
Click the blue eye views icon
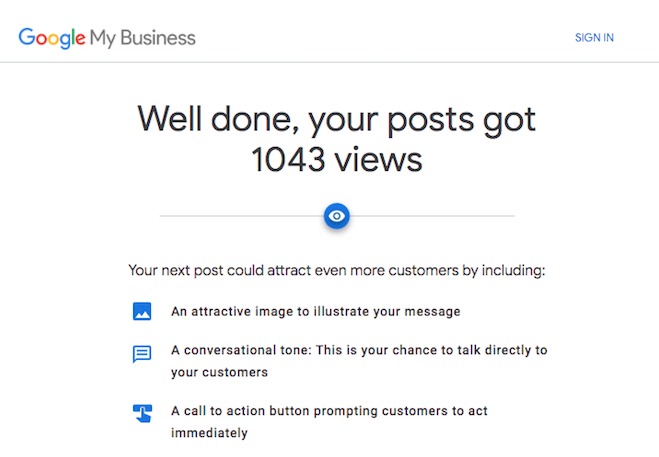pos(337,215)
